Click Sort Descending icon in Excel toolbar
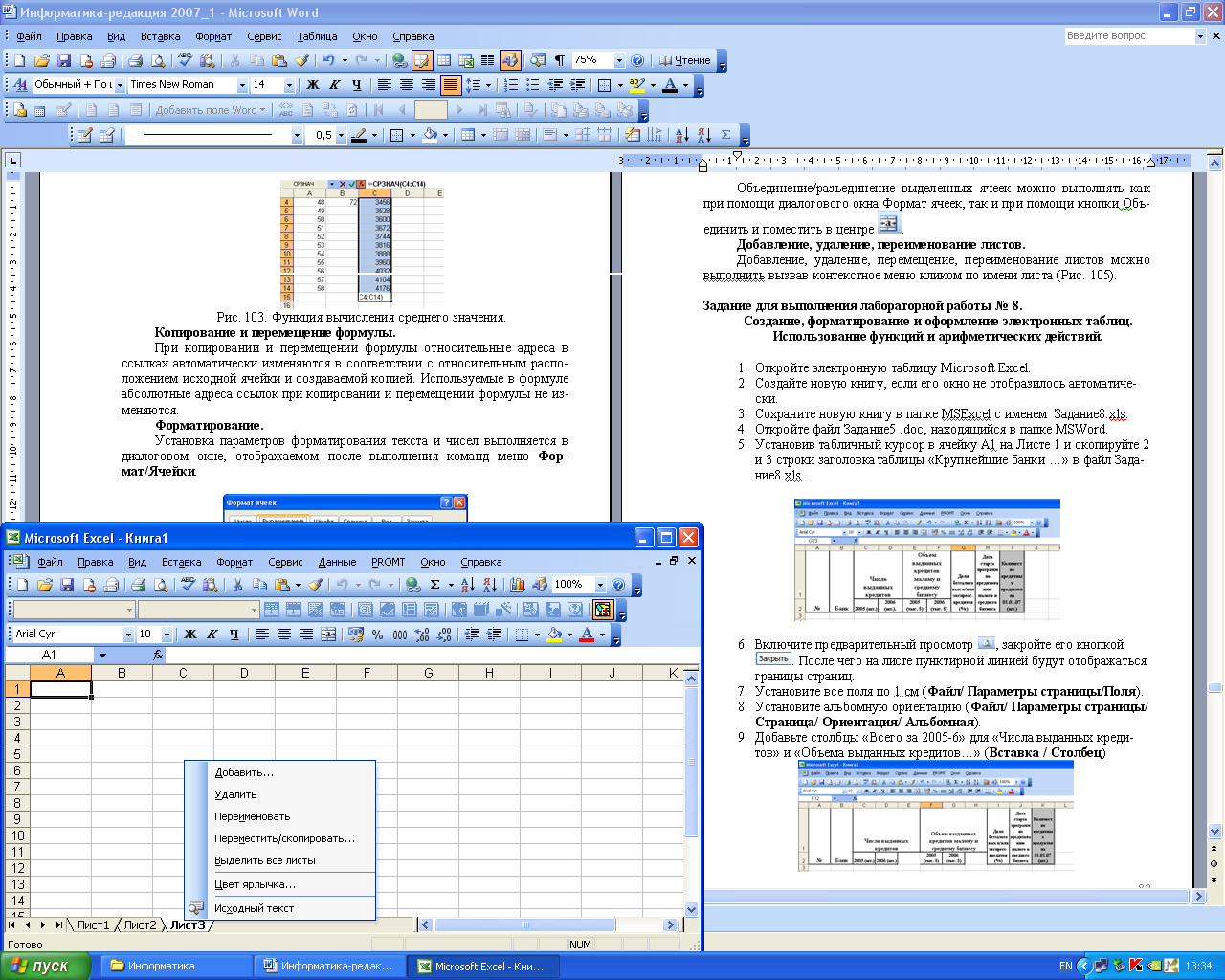Viewport: 1225px width, 980px height. click(490, 585)
